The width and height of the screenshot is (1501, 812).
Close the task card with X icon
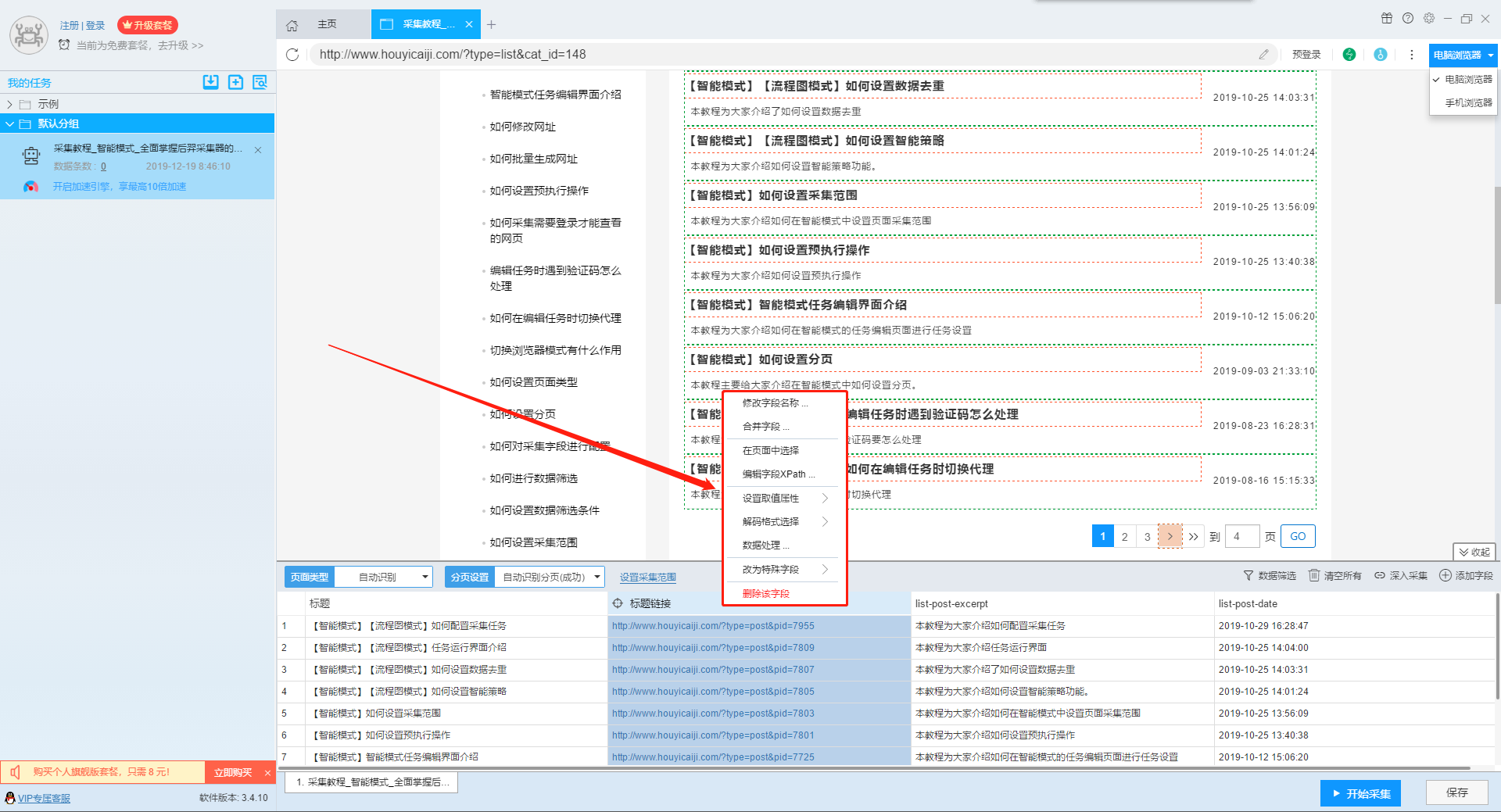point(258,149)
